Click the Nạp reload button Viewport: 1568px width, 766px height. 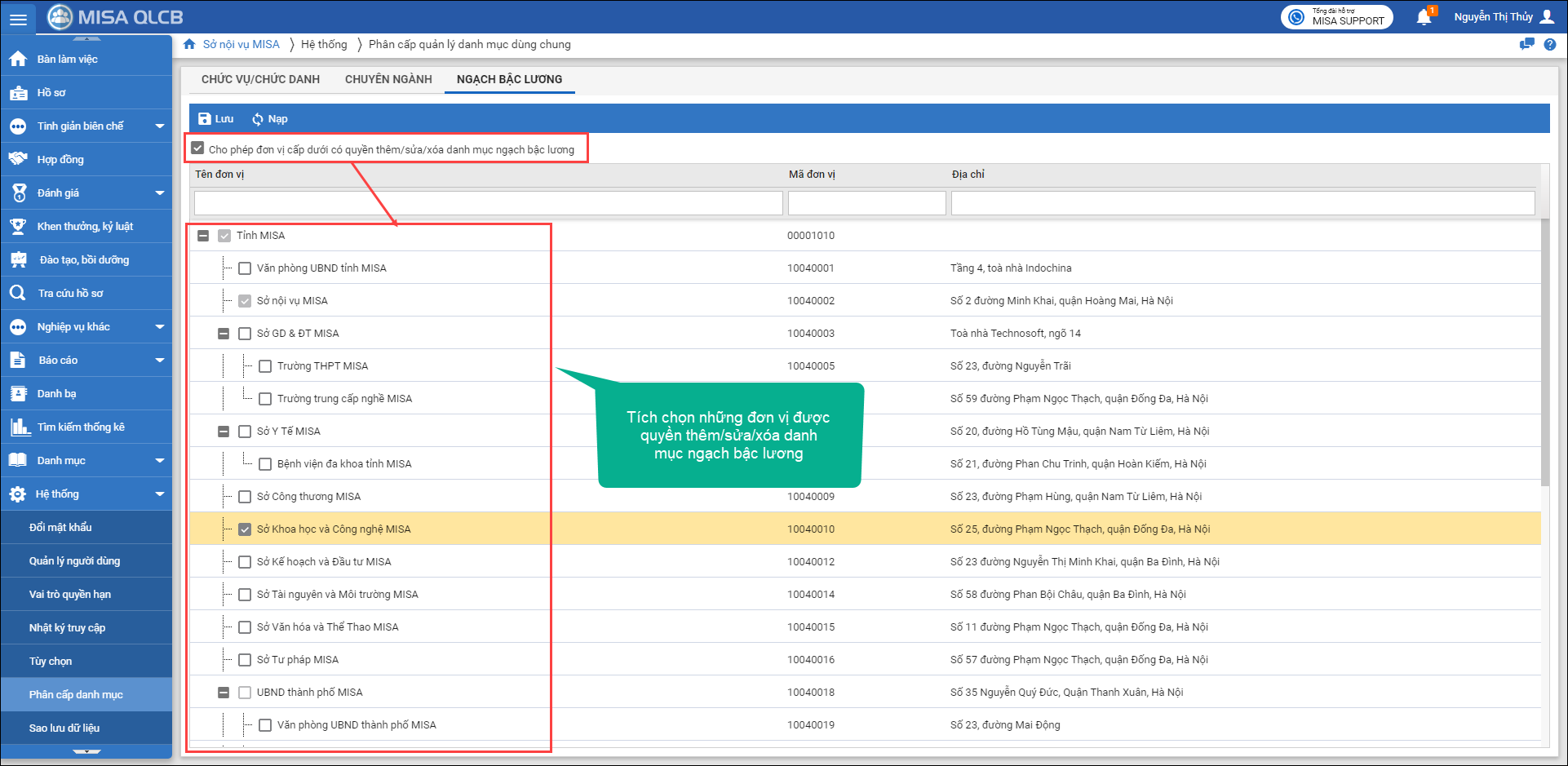click(270, 119)
